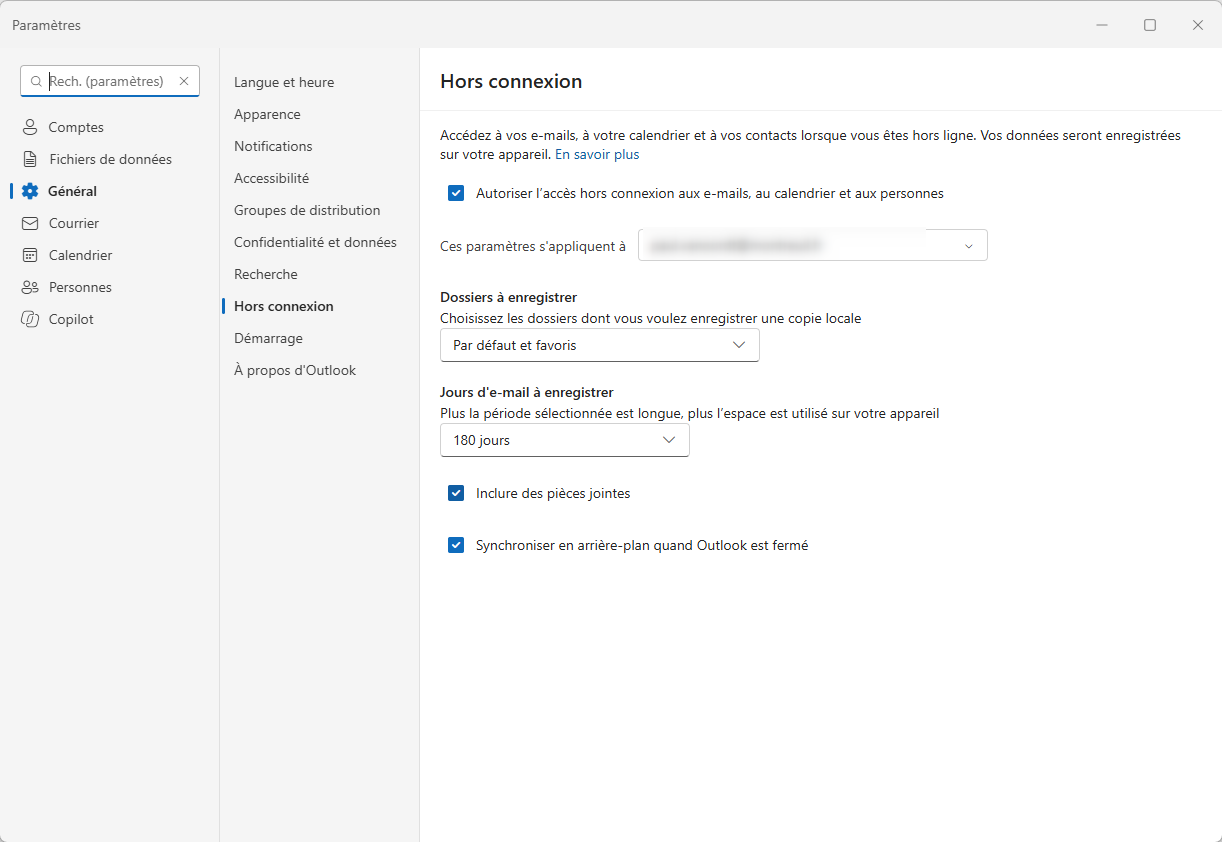The height and width of the screenshot is (842, 1222).
Task: Open Démarrage settings
Action: tap(268, 338)
